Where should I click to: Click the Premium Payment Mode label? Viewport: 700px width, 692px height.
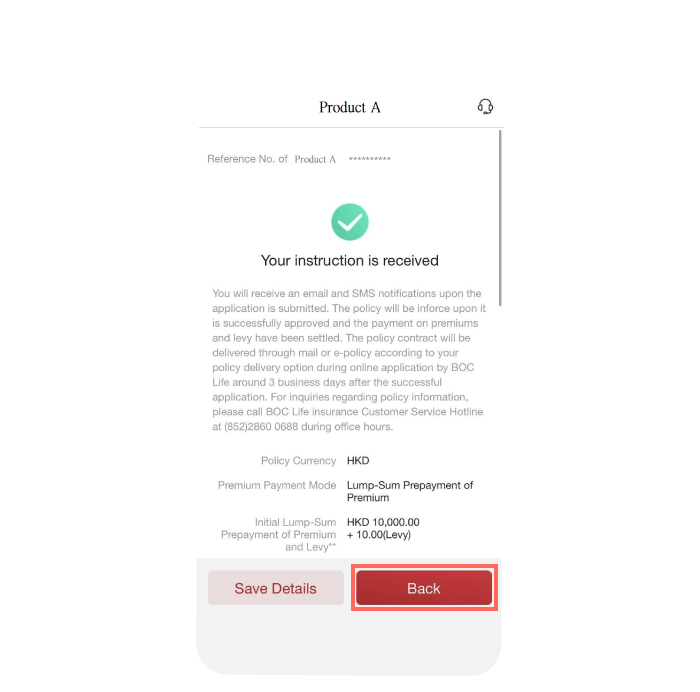[277, 485]
